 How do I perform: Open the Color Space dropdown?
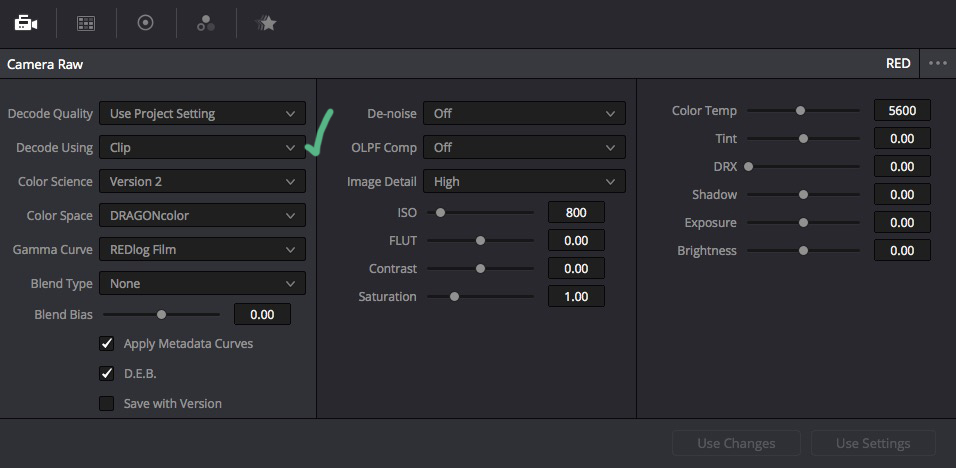(x=202, y=216)
